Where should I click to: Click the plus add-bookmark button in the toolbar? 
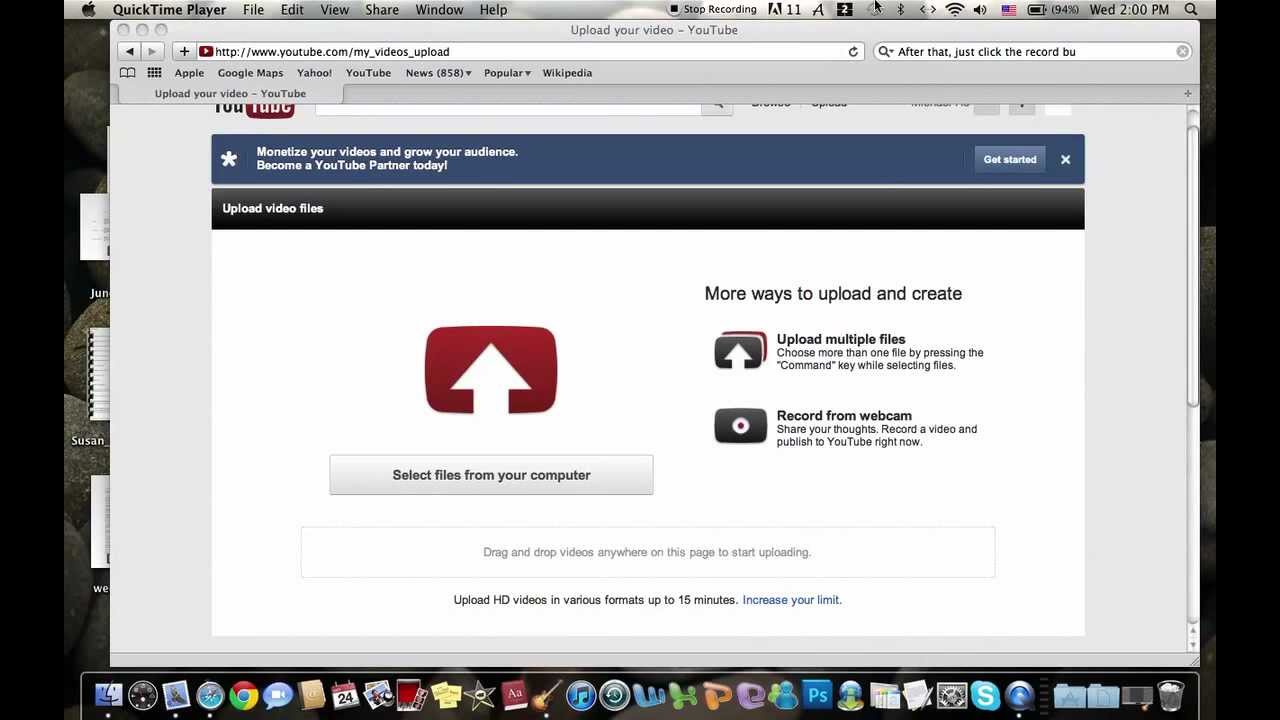click(x=184, y=51)
